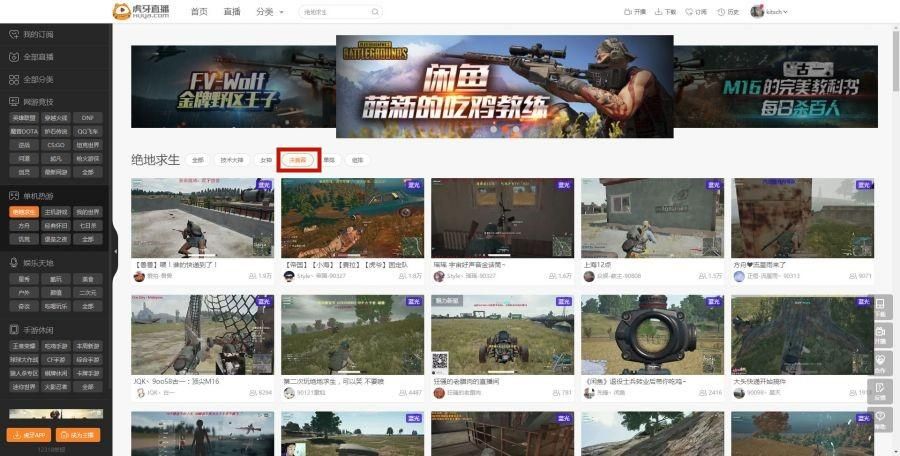Click the 开播 start-streaming icon in header

628,11
